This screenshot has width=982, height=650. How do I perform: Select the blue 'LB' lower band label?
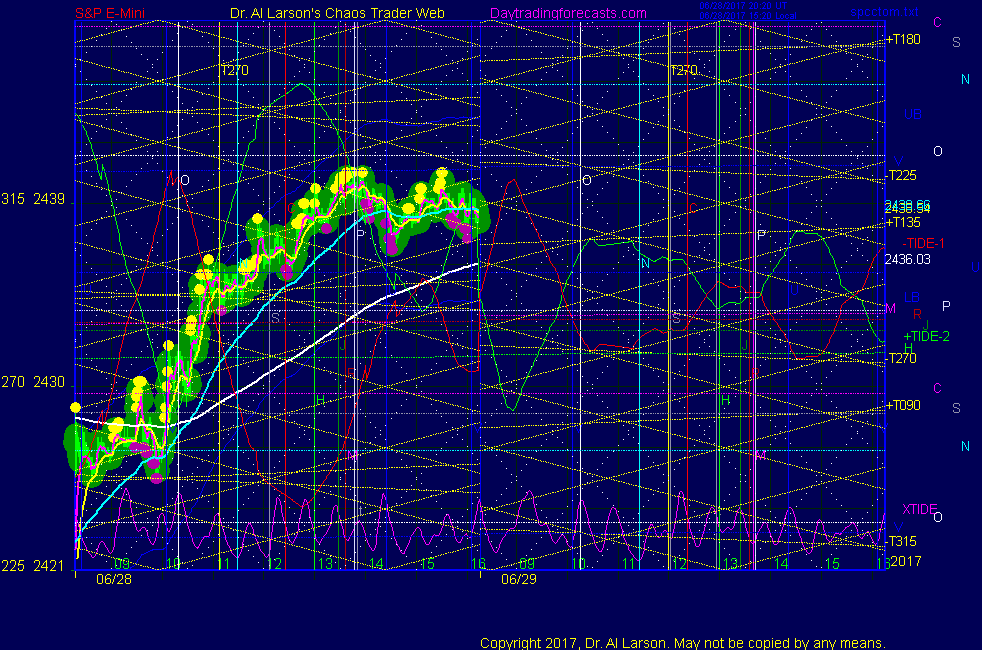click(912, 297)
